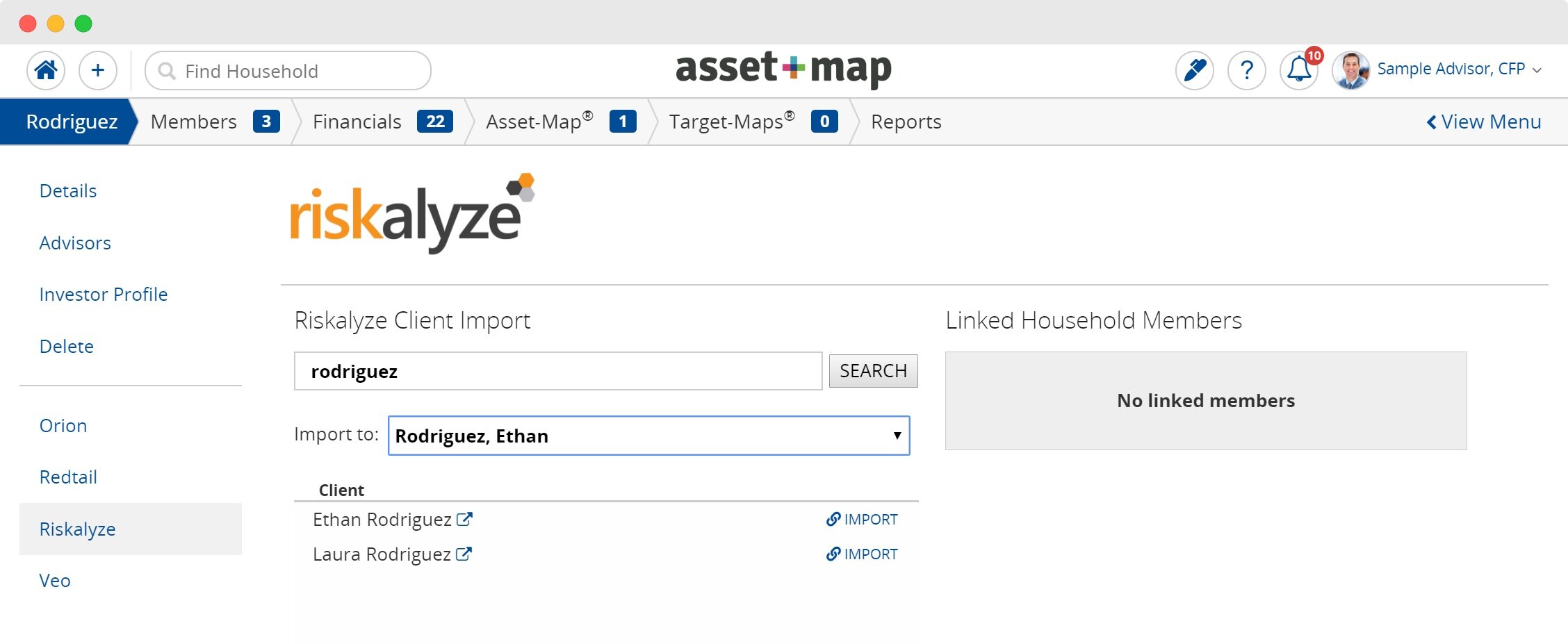Click the plus add household icon

(x=98, y=70)
